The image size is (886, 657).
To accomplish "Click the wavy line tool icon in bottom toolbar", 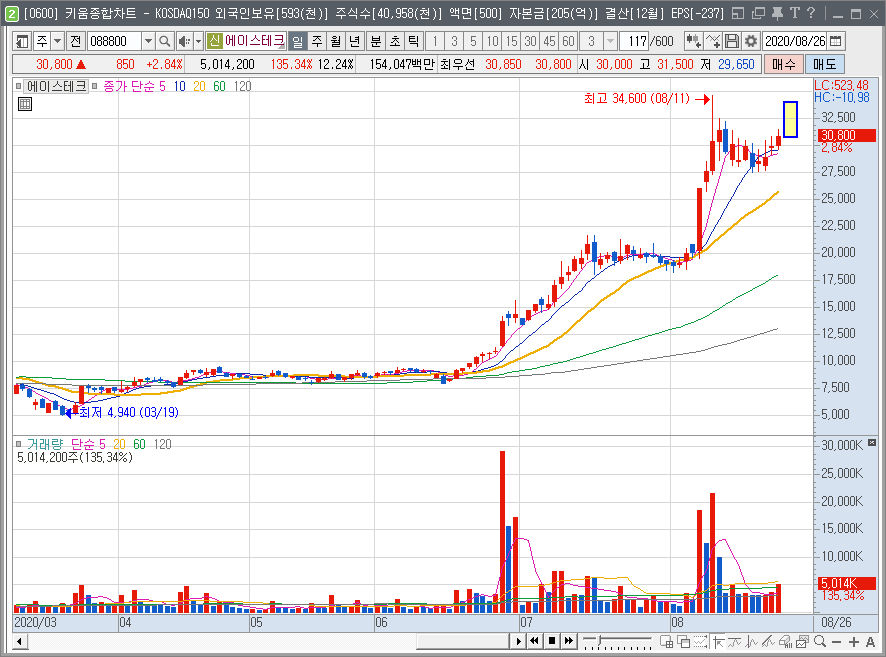I will click(x=735, y=642).
